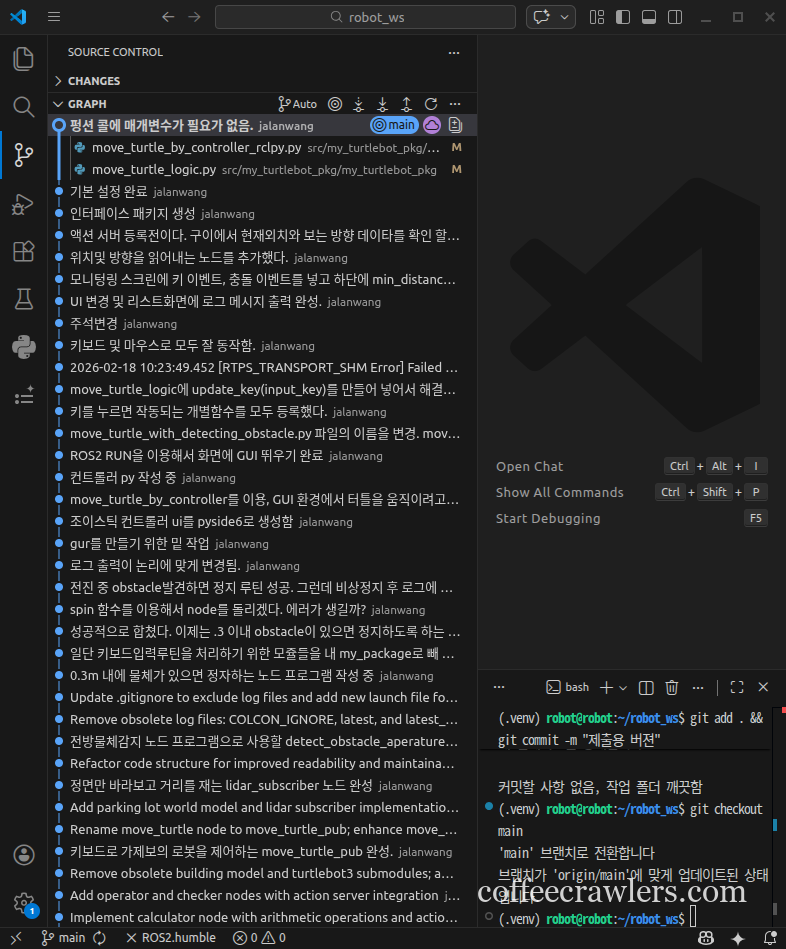Viewport: 786px width, 949px height.
Task: Open the Python panel in activity bar
Action: (23, 347)
